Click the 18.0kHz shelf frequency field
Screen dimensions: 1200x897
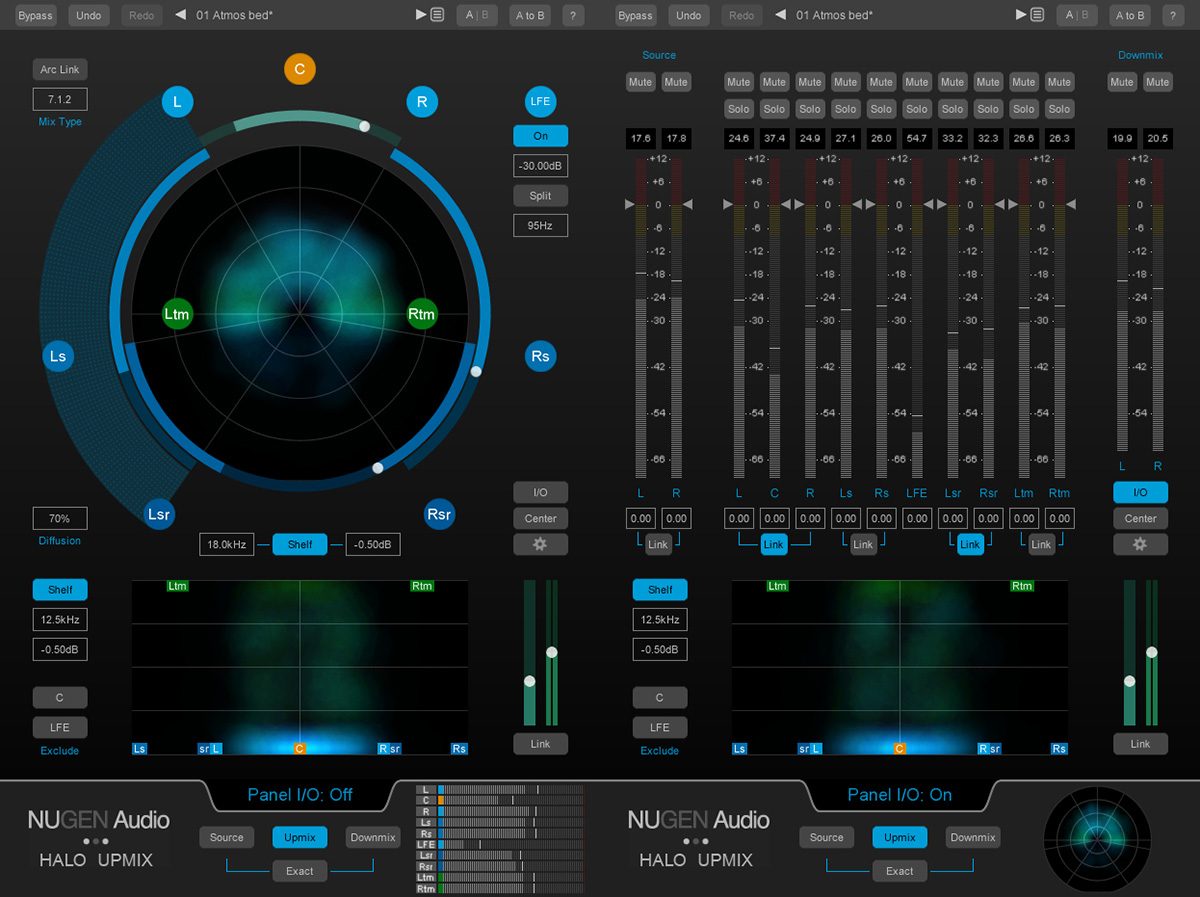pyautogui.click(x=226, y=545)
